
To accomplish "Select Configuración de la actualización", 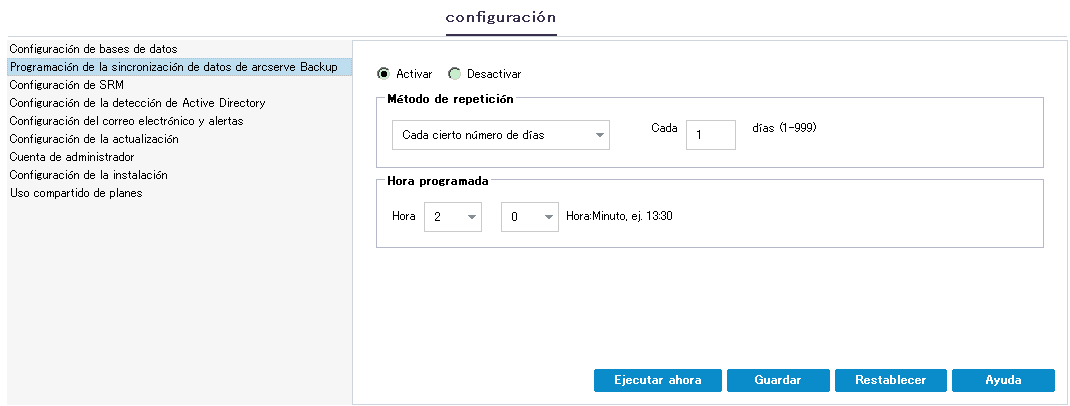I will pos(94,139).
